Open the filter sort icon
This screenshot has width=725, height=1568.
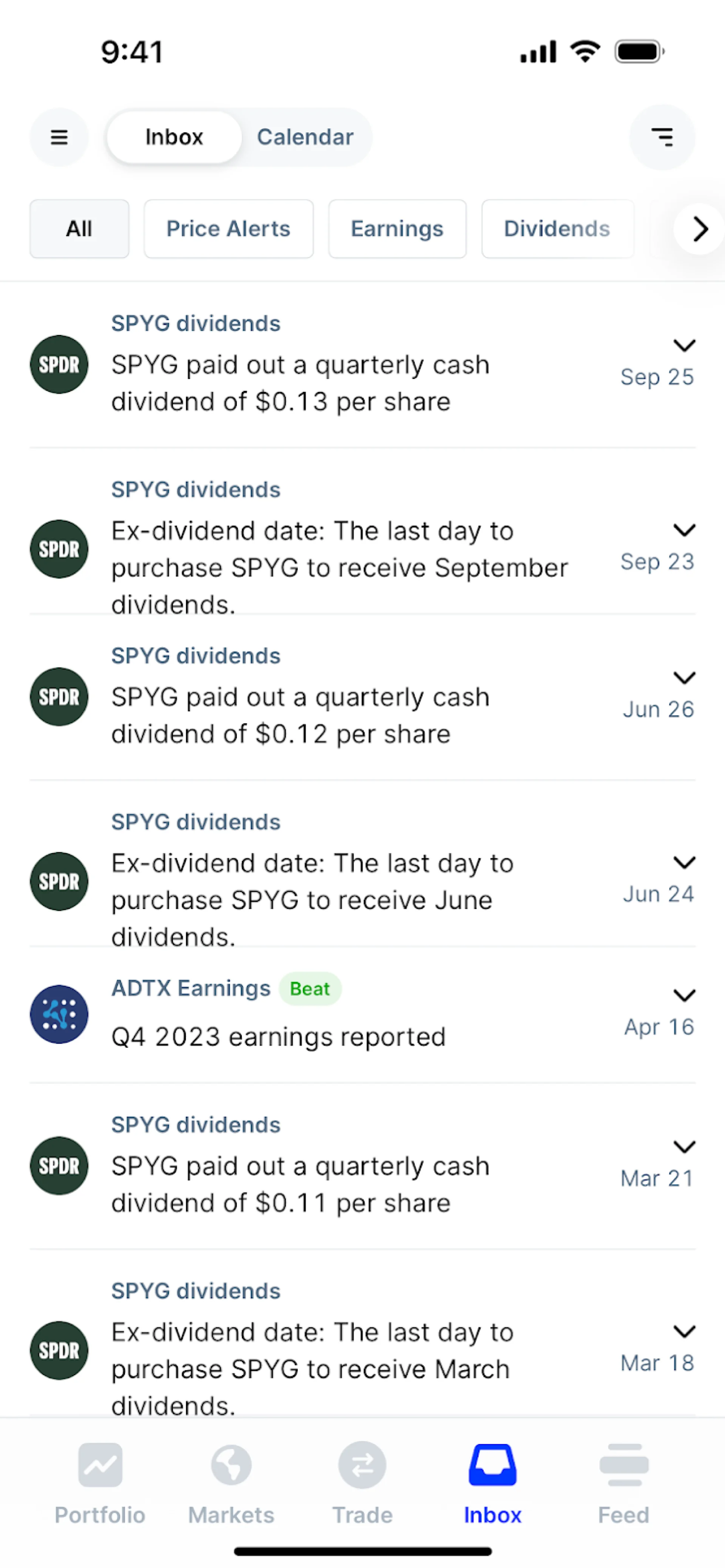click(x=662, y=137)
